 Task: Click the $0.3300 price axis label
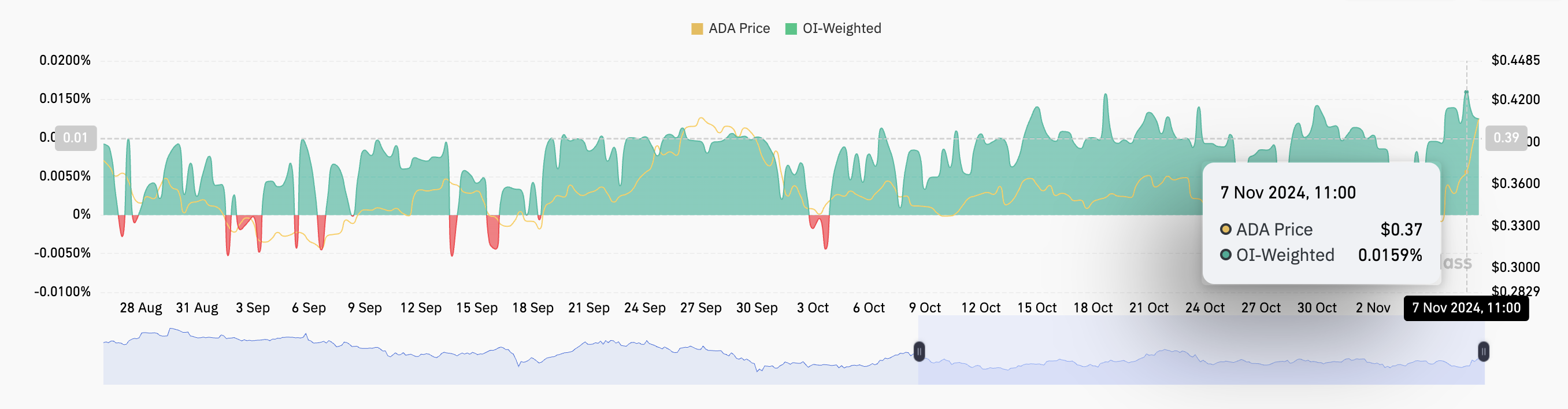tap(1515, 226)
